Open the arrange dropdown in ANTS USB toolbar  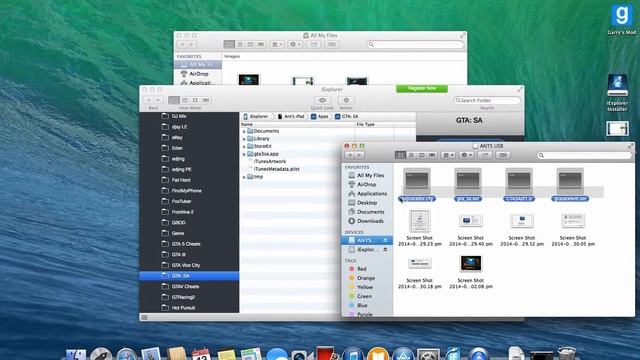tap(448, 155)
